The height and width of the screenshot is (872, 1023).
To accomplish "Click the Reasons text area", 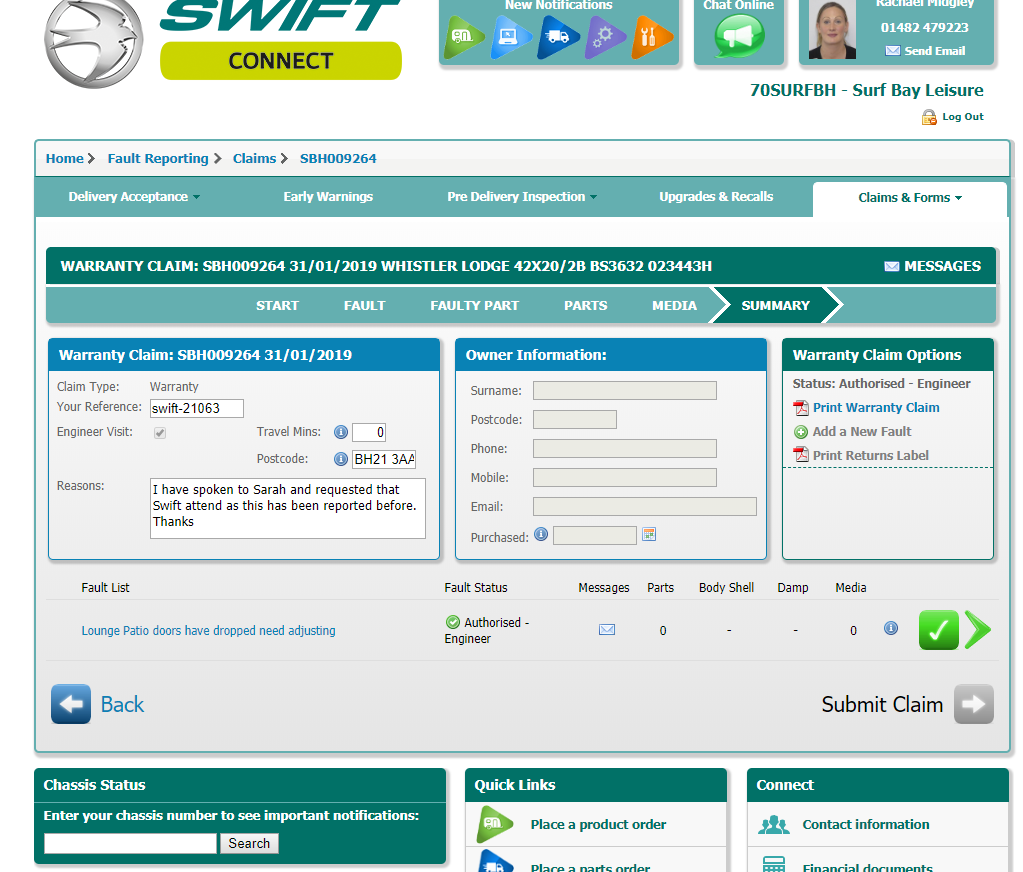I will coord(288,509).
